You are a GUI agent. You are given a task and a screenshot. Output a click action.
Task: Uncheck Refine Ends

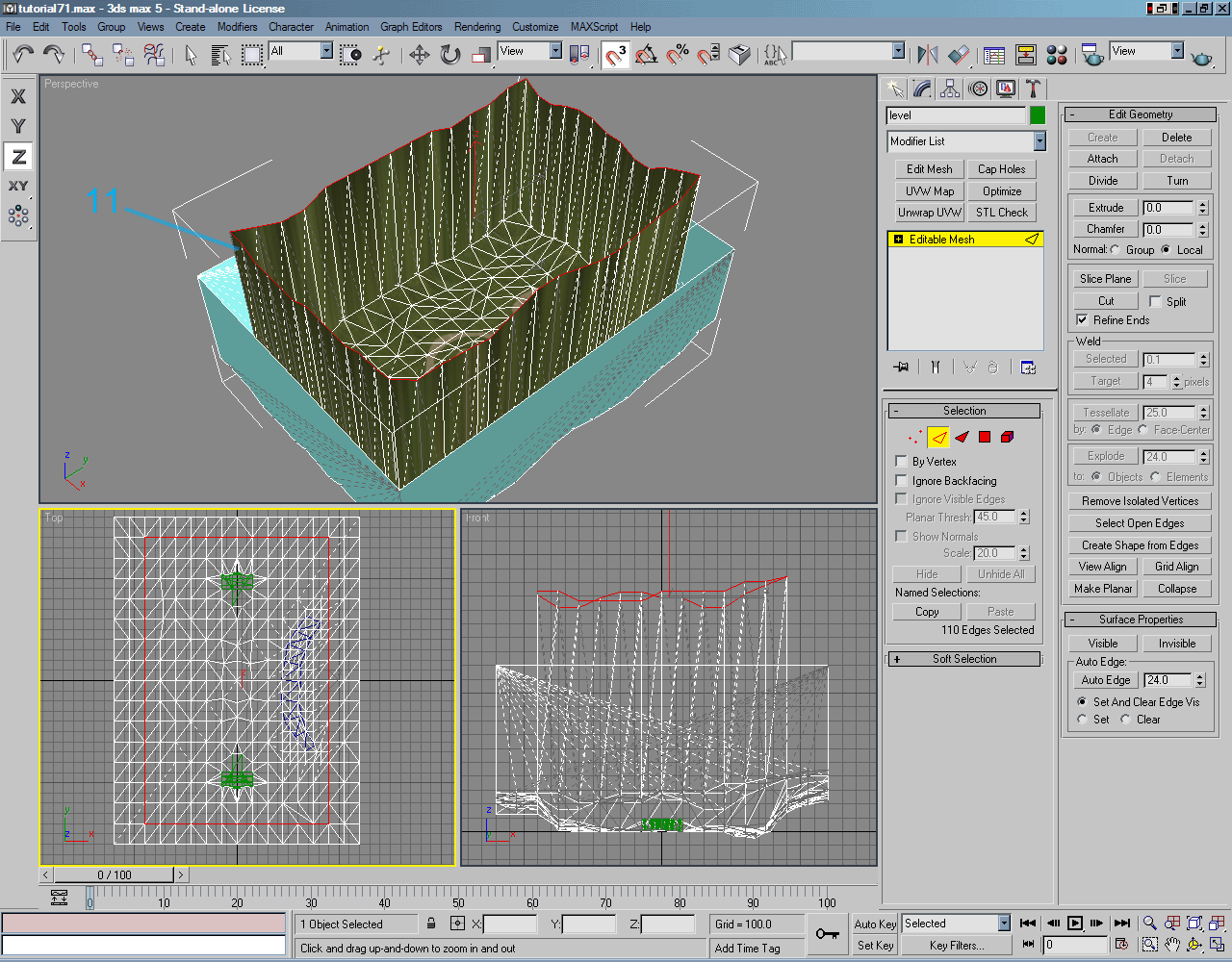coord(1082,320)
